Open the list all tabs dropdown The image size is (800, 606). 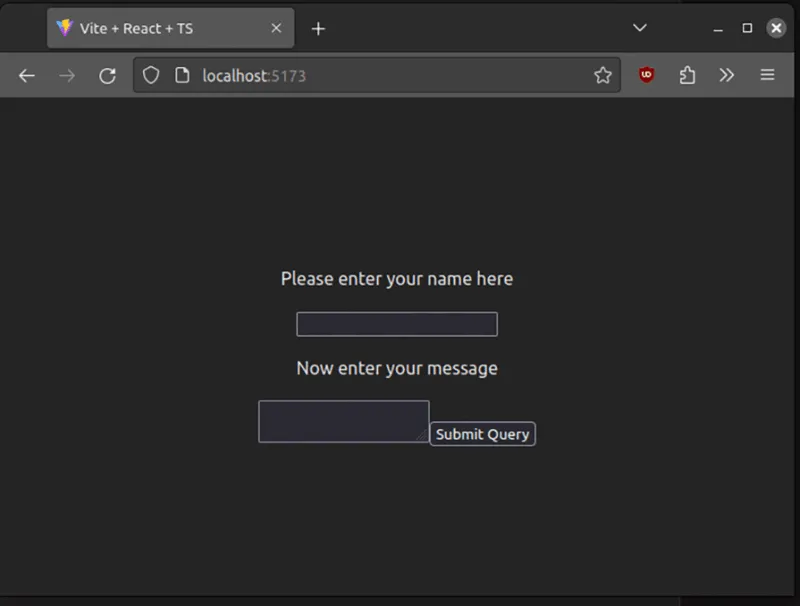640,28
